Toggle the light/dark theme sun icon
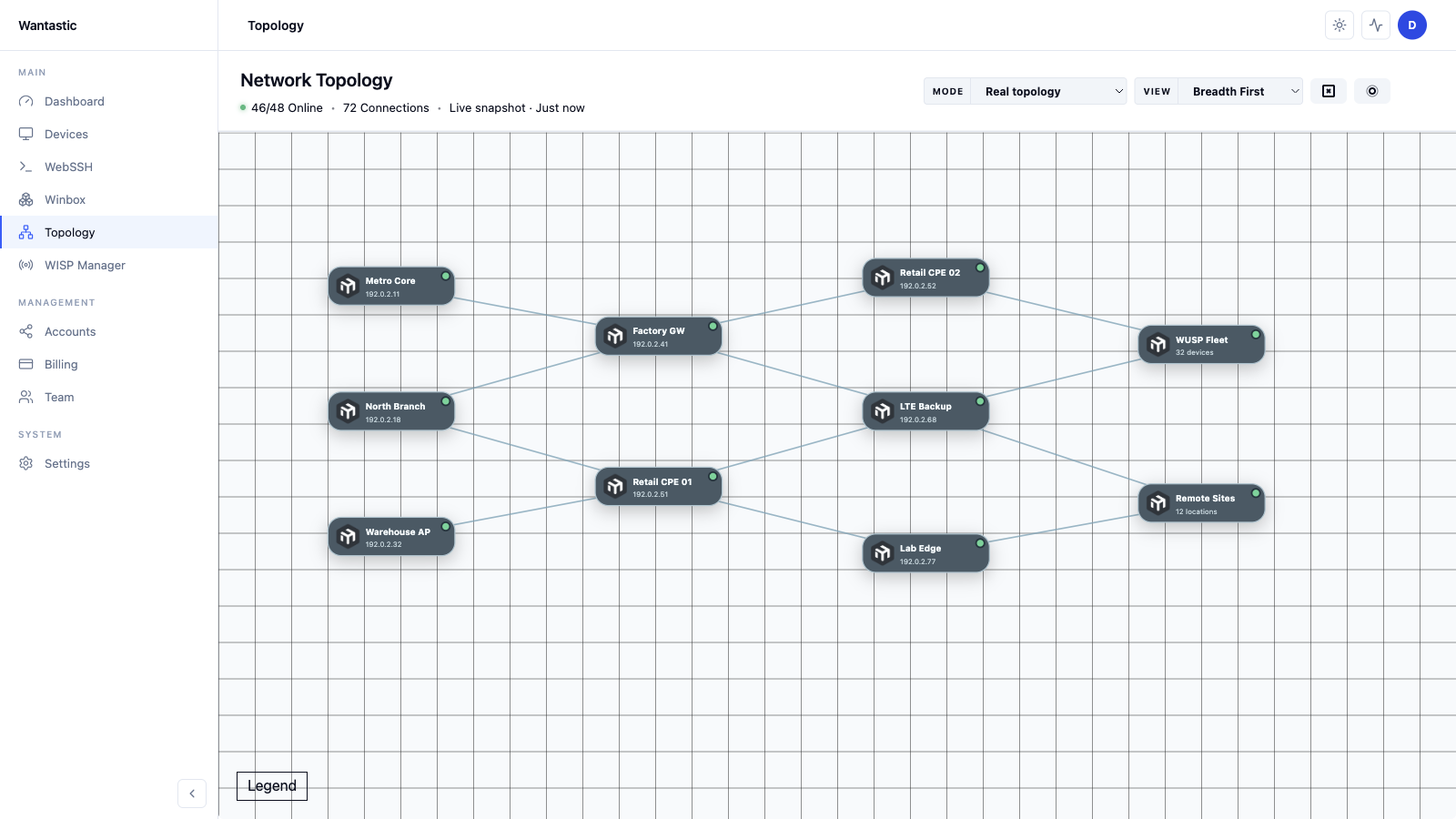This screenshot has height=819, width=1456. tap(1340, 25)
